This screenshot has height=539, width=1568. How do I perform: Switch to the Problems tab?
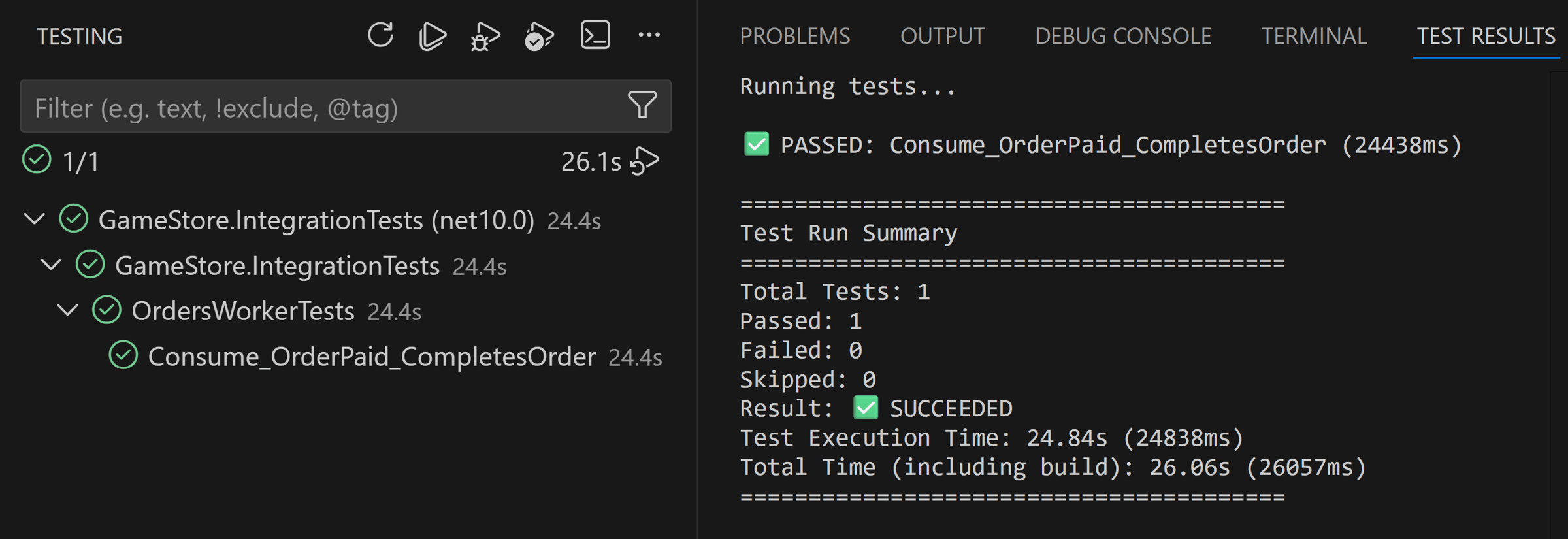pos(794,36)
